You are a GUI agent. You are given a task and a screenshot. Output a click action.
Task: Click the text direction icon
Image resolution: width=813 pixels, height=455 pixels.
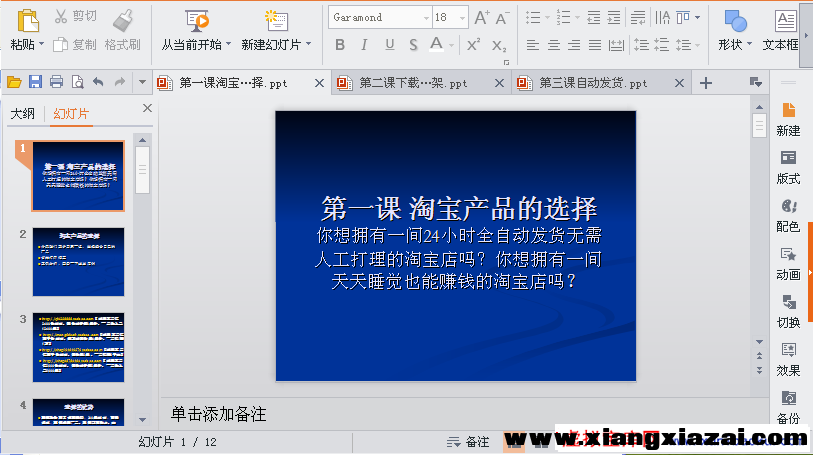(663, 18)
